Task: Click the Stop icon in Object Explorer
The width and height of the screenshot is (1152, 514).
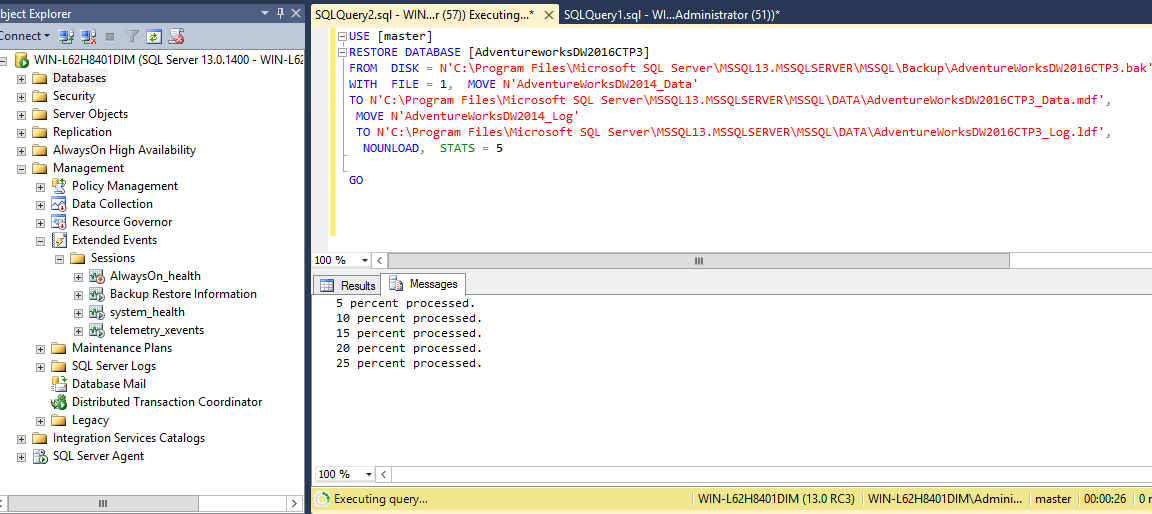Action: 110,35
